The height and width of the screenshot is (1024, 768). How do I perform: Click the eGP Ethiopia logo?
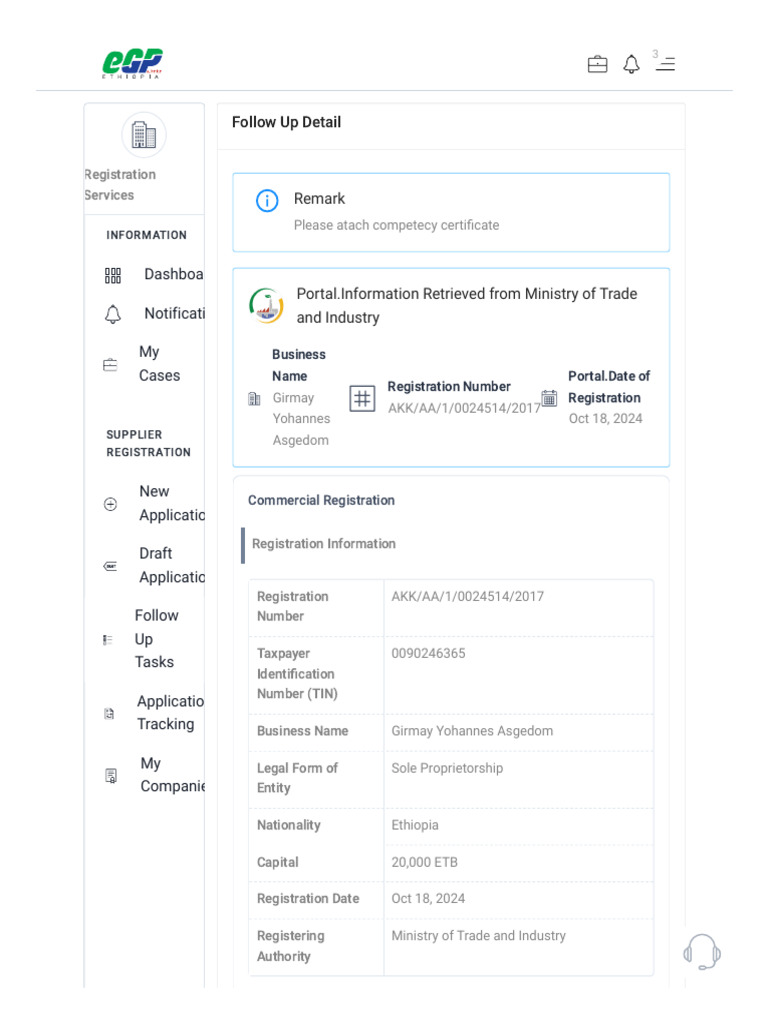point(132,64)
